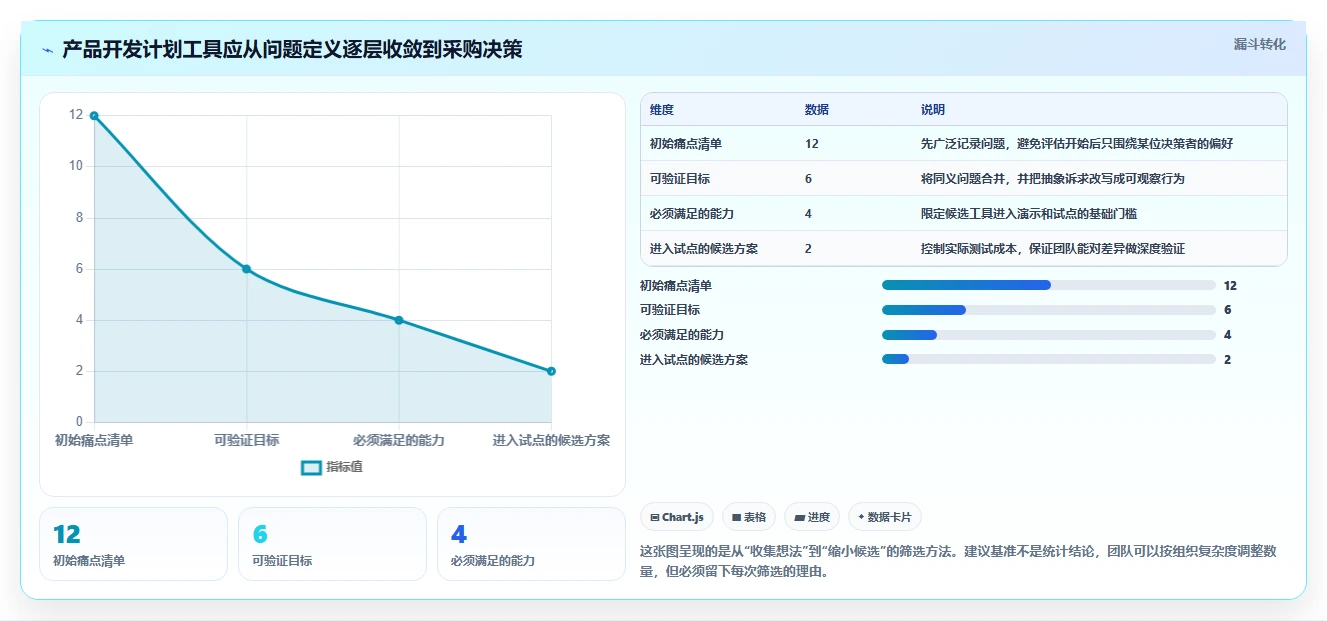Click the page title 产品开发计划工具
This screenshot has width=1327, height=621.
(x=292, y=49)
